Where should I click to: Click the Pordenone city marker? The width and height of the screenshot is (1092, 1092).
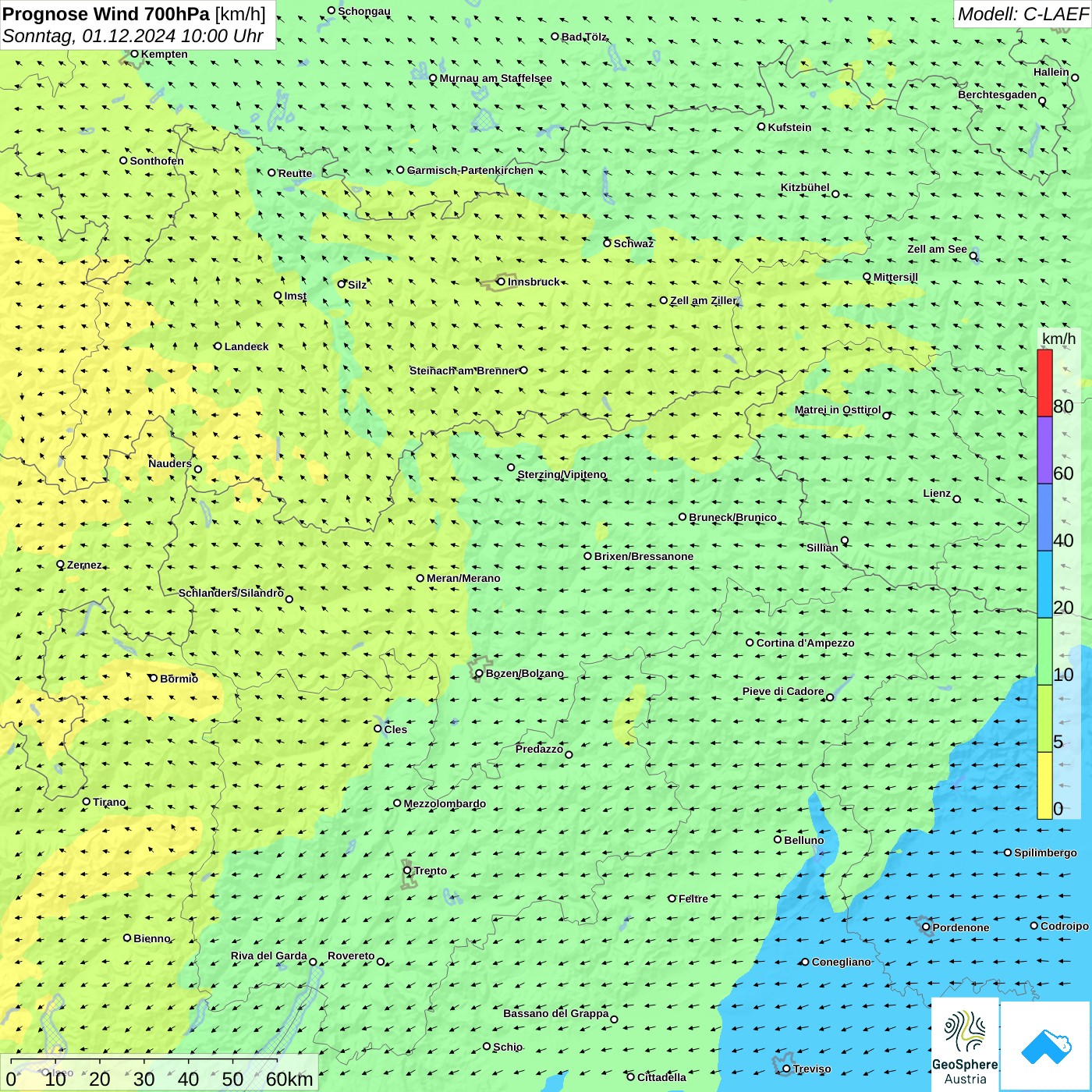926,927
